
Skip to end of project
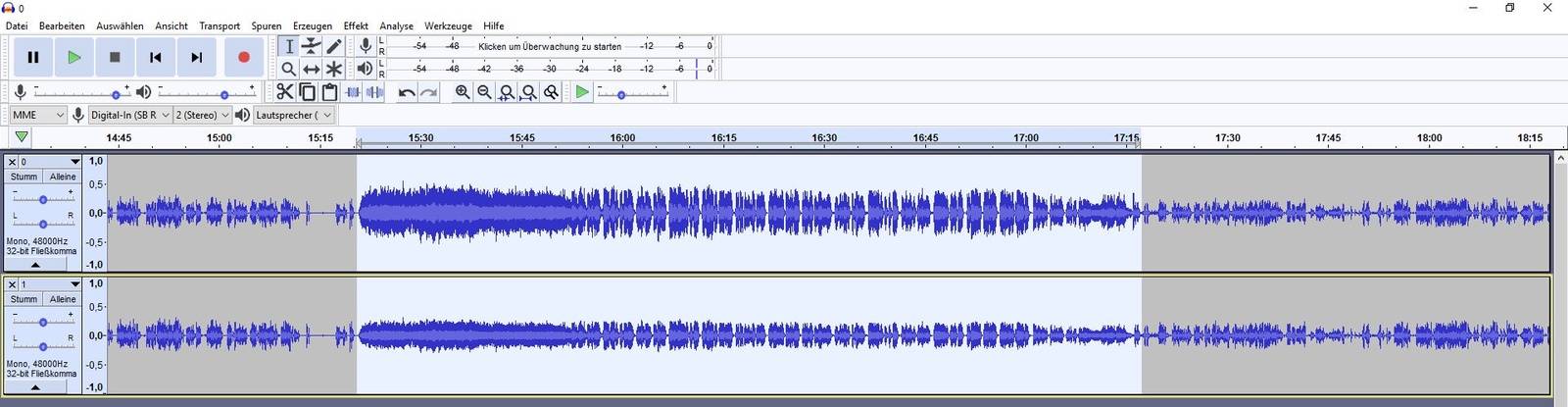coord(197,58)
